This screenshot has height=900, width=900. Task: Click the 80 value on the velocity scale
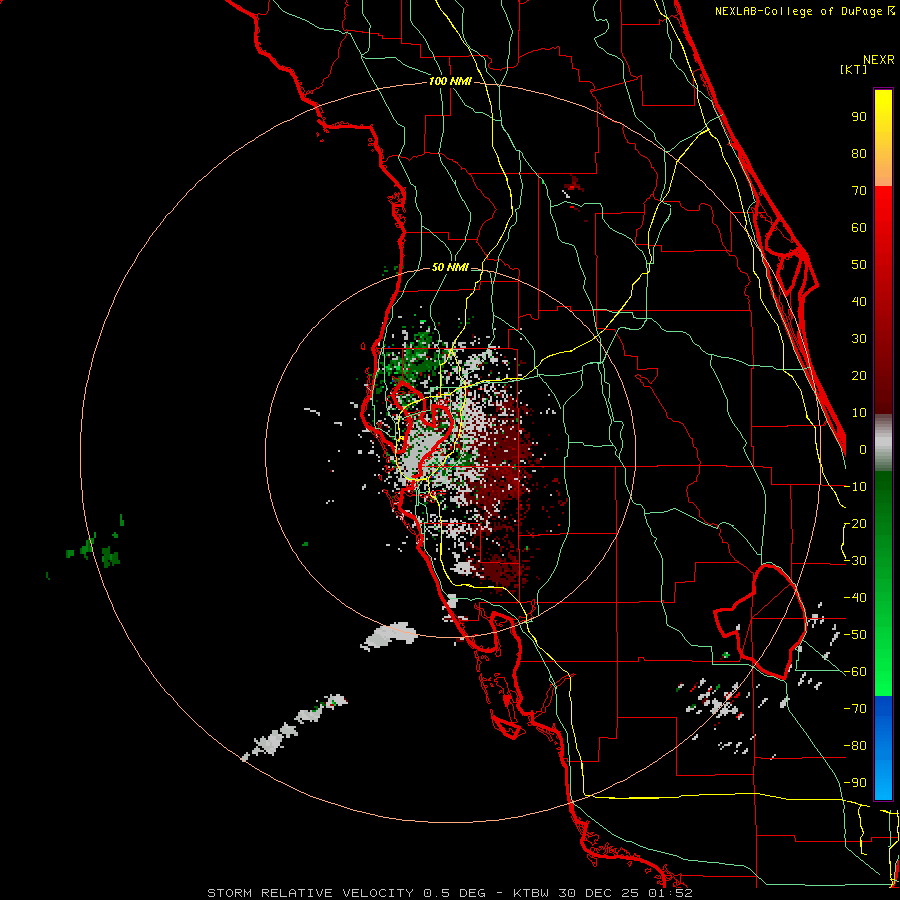click(859, 154)
